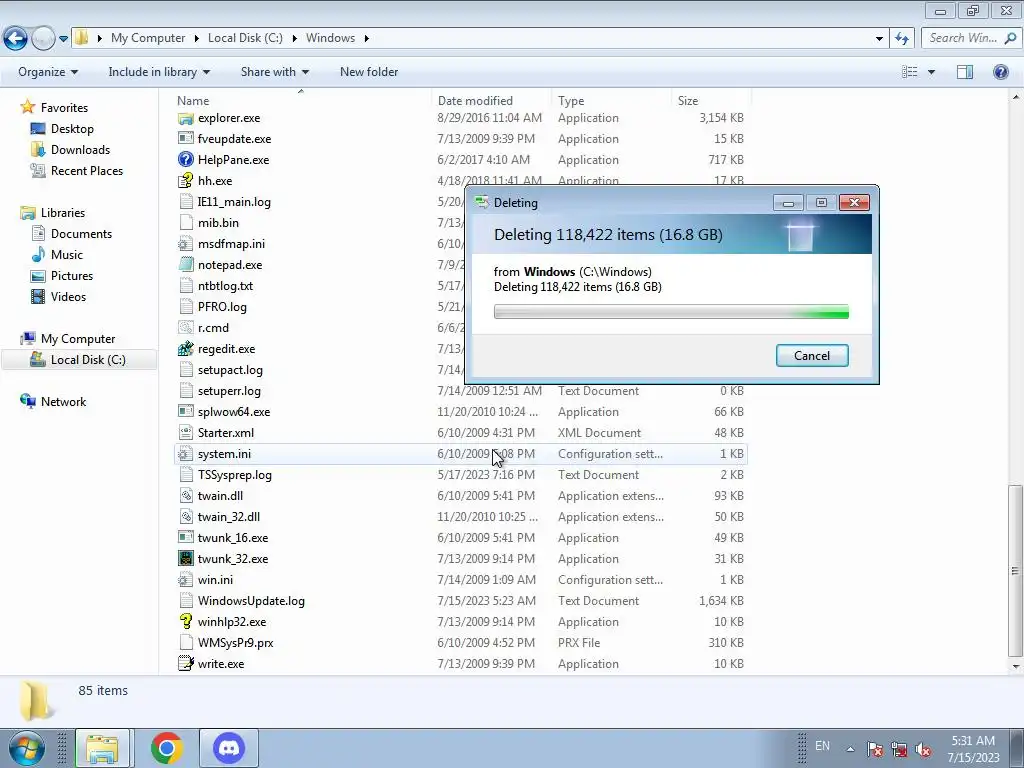This screenshot has width=1024, height=768.
Task: Sort by the Date modified column header
Action: 475,101
